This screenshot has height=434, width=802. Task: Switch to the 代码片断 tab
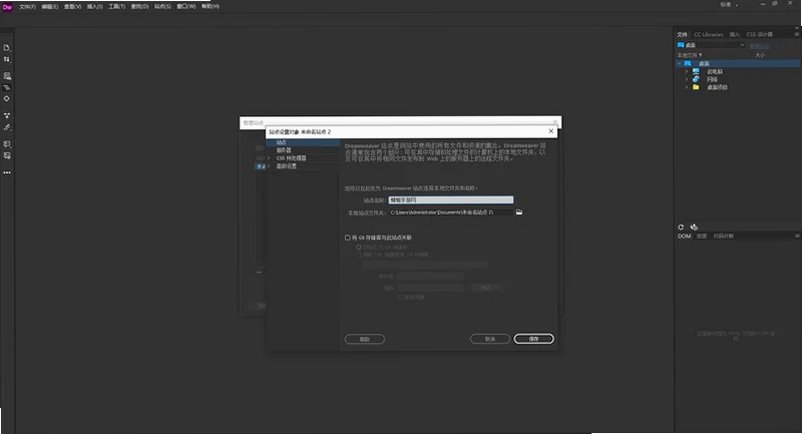pyautogui.click(x=723, y=236)
